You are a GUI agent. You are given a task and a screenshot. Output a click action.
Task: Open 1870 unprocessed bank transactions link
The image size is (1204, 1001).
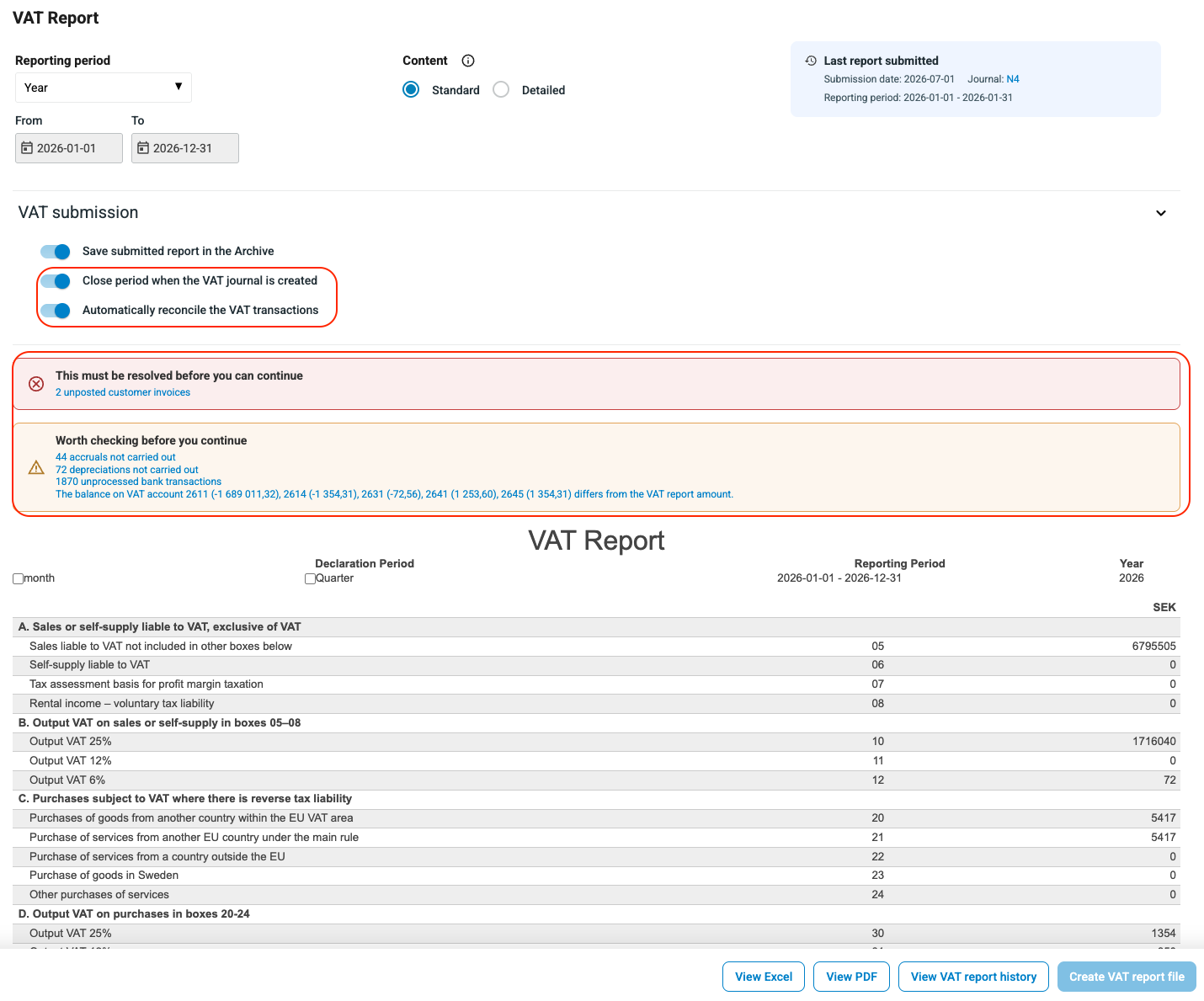point(138,482)
